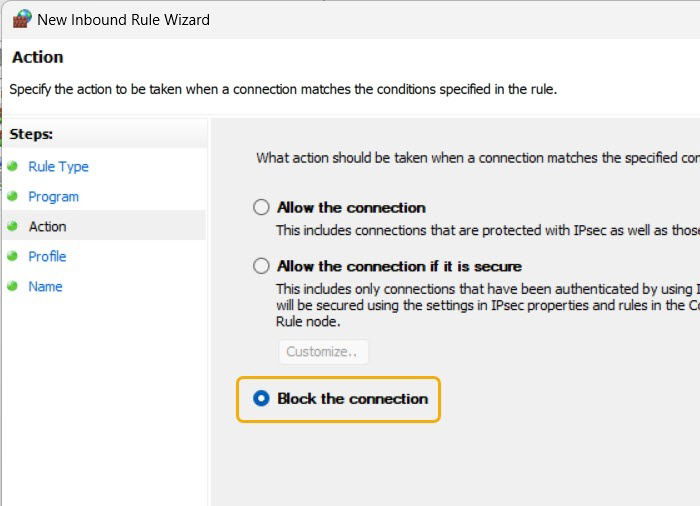Viewport: 700px width, 506px height.
Task: Click the Steps header in sidebar
Action: pyautogui.click(x=31, y=134)
